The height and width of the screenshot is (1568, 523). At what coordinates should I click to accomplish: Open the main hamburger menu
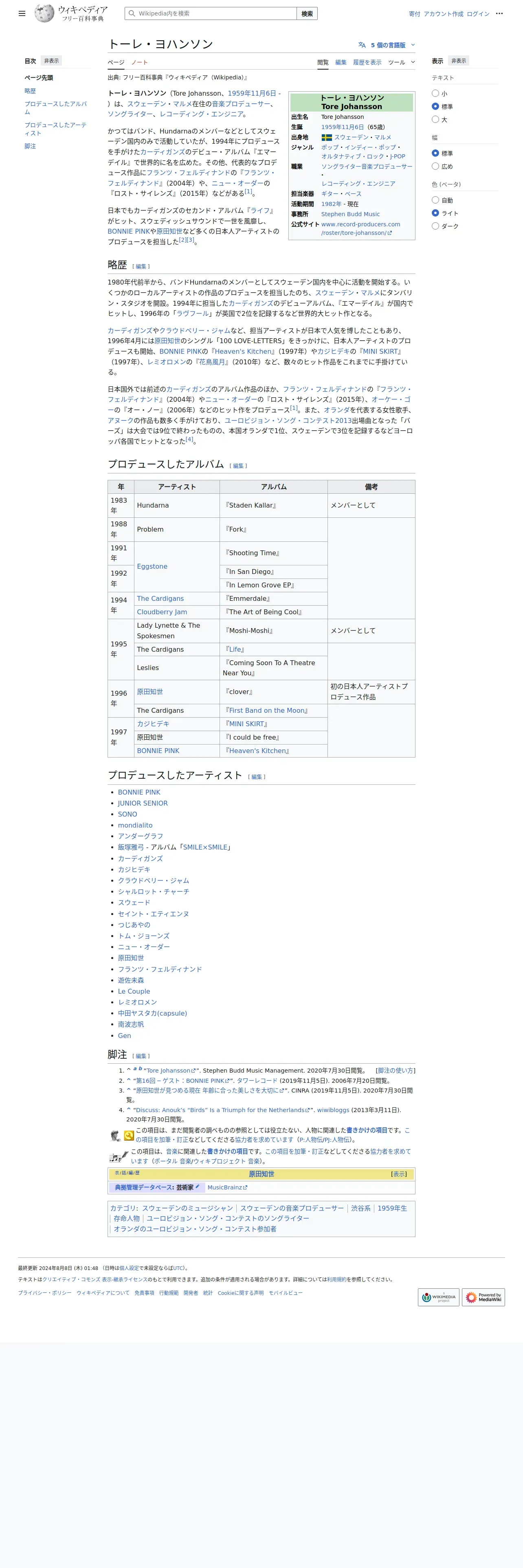pos(22,13)
